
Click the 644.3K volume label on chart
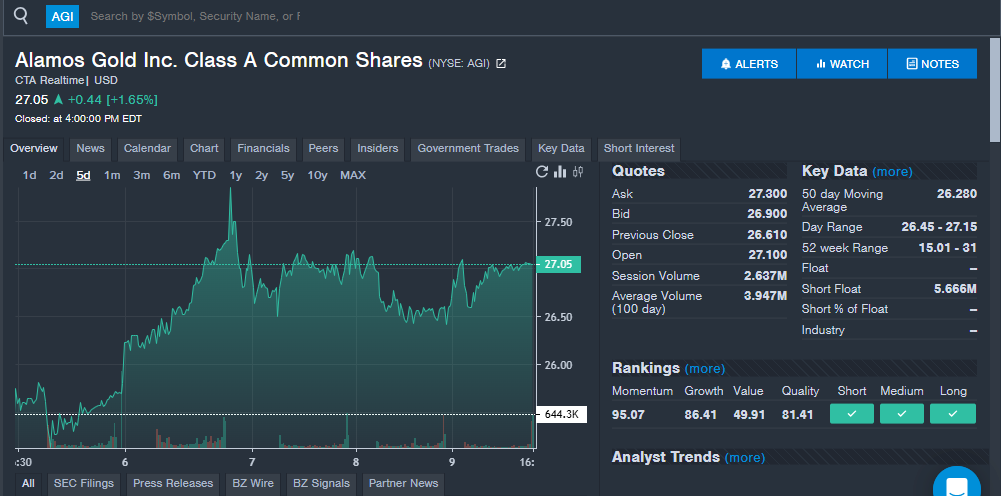[x=561, y=415]
